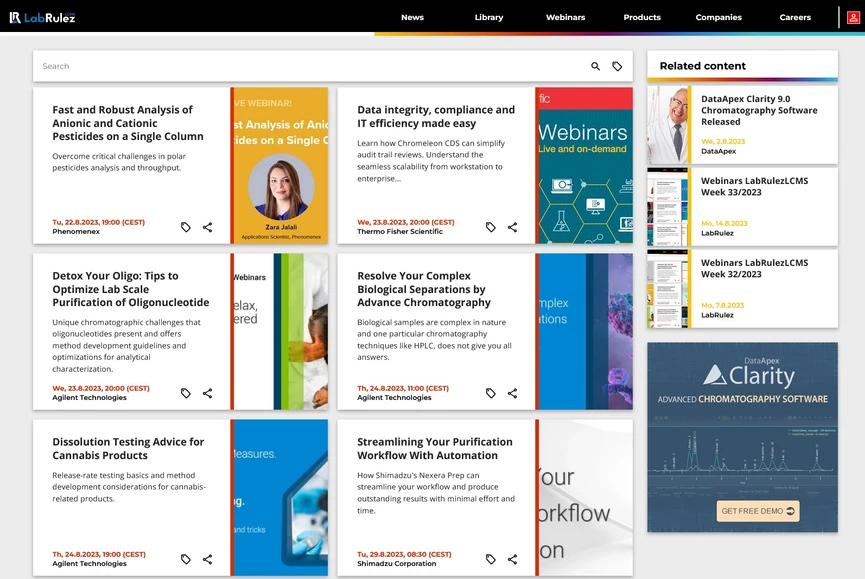Screen dimensions: 865x579
Task: Tag the Resolve Your Complex Biological Separations card
Action: pos(491,394)
